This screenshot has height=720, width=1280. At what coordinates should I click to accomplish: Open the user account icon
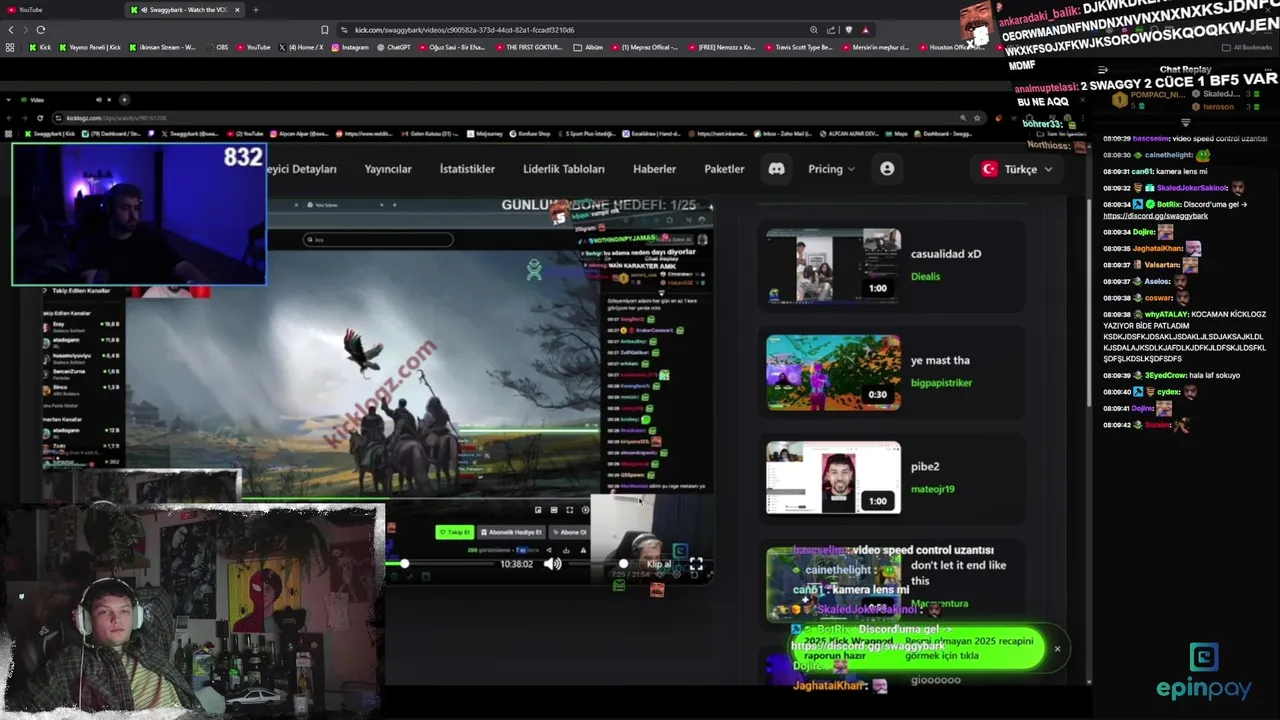tap(887, 169)
